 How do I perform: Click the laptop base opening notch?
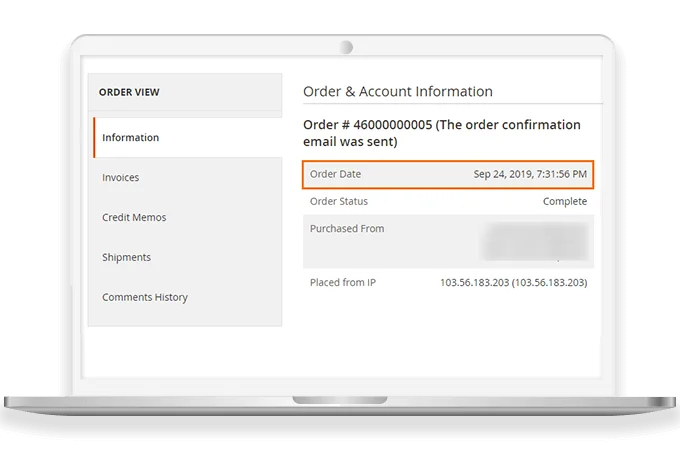[x=342, y=401]
